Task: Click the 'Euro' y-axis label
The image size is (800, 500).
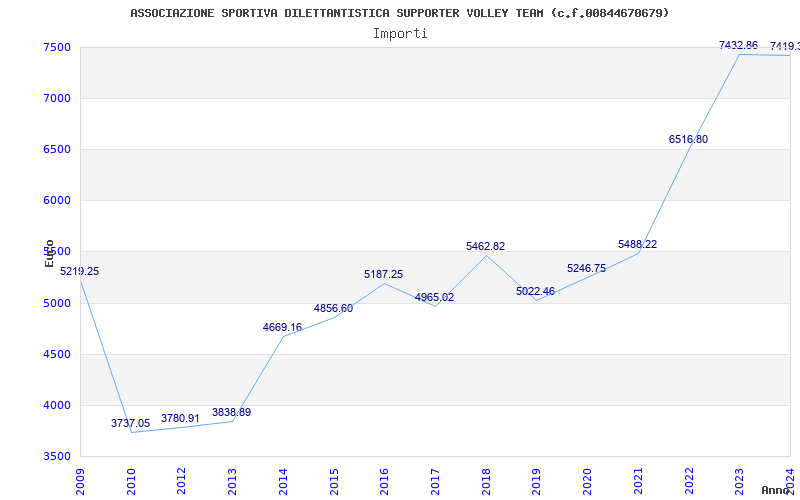Action: [x=49, y=253]
